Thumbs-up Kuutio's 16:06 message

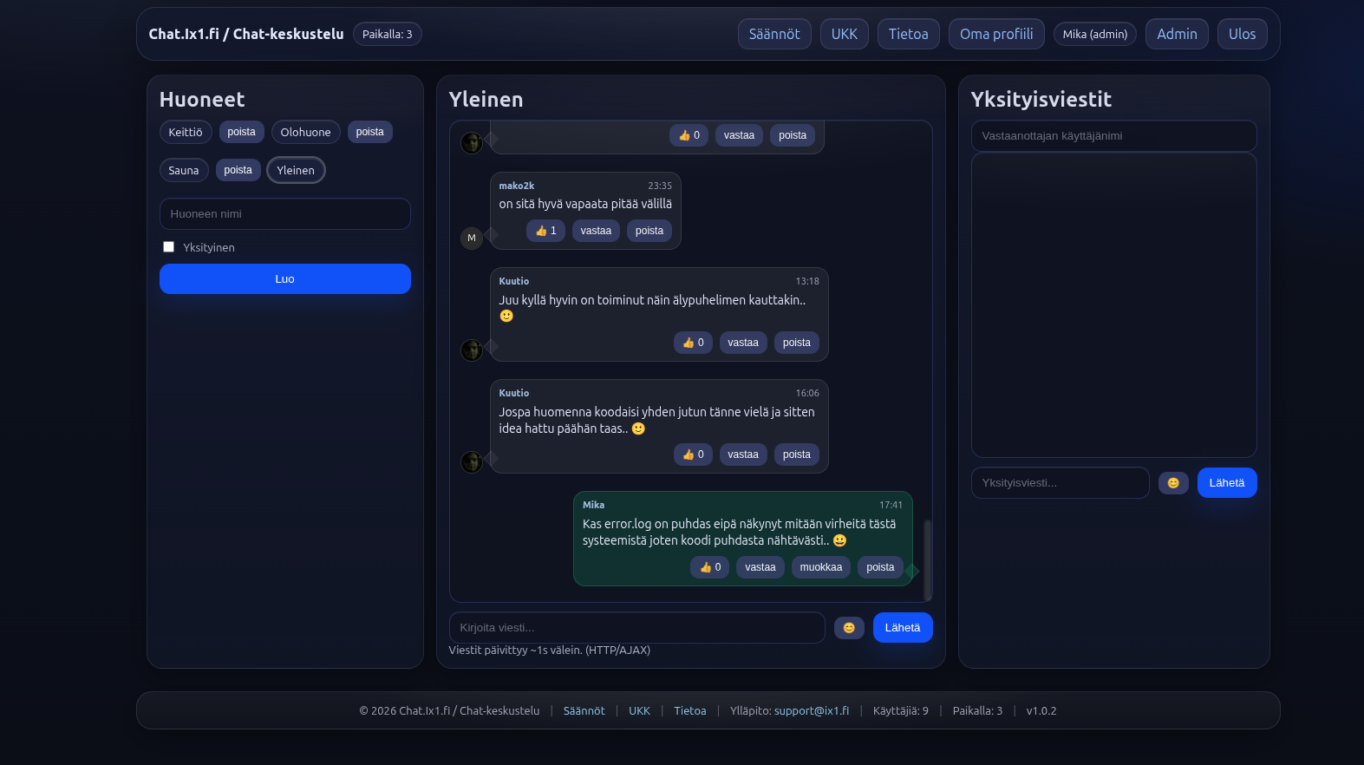pos(693,454)
